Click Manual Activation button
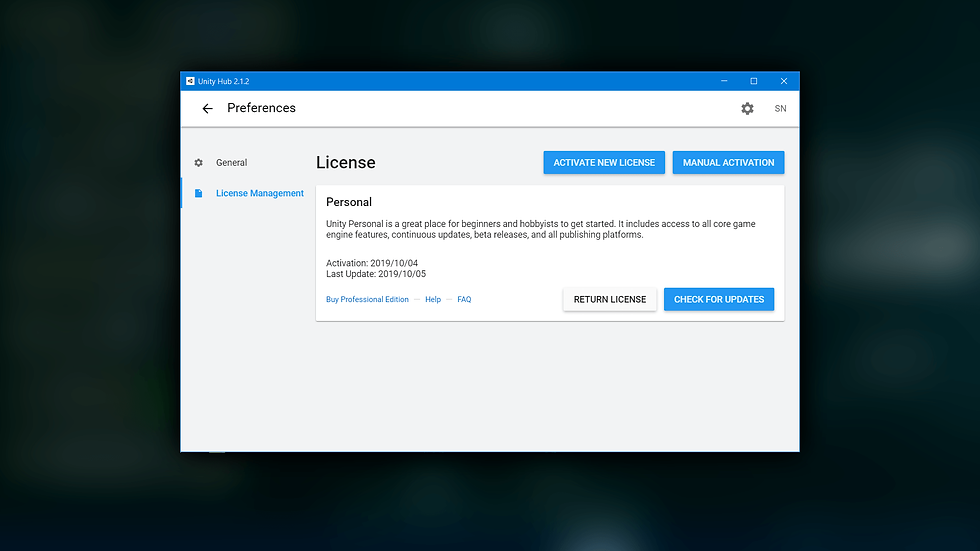Viewport: 980px width, 551px height. tap(728, 162)
